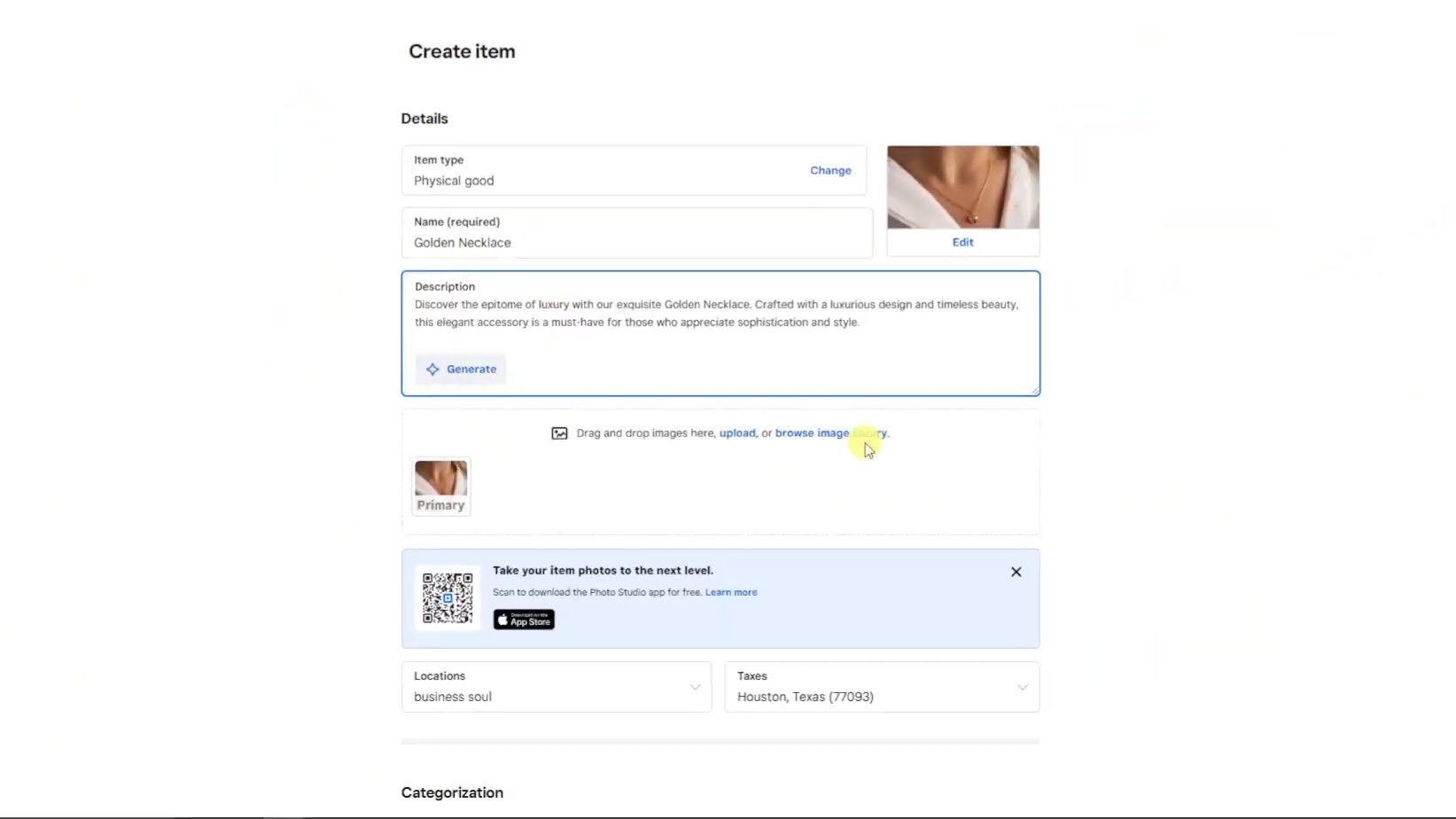This screenshot has width=1456, height=819.
Task: Open the Learn more link
Action: tap(731, 592)
